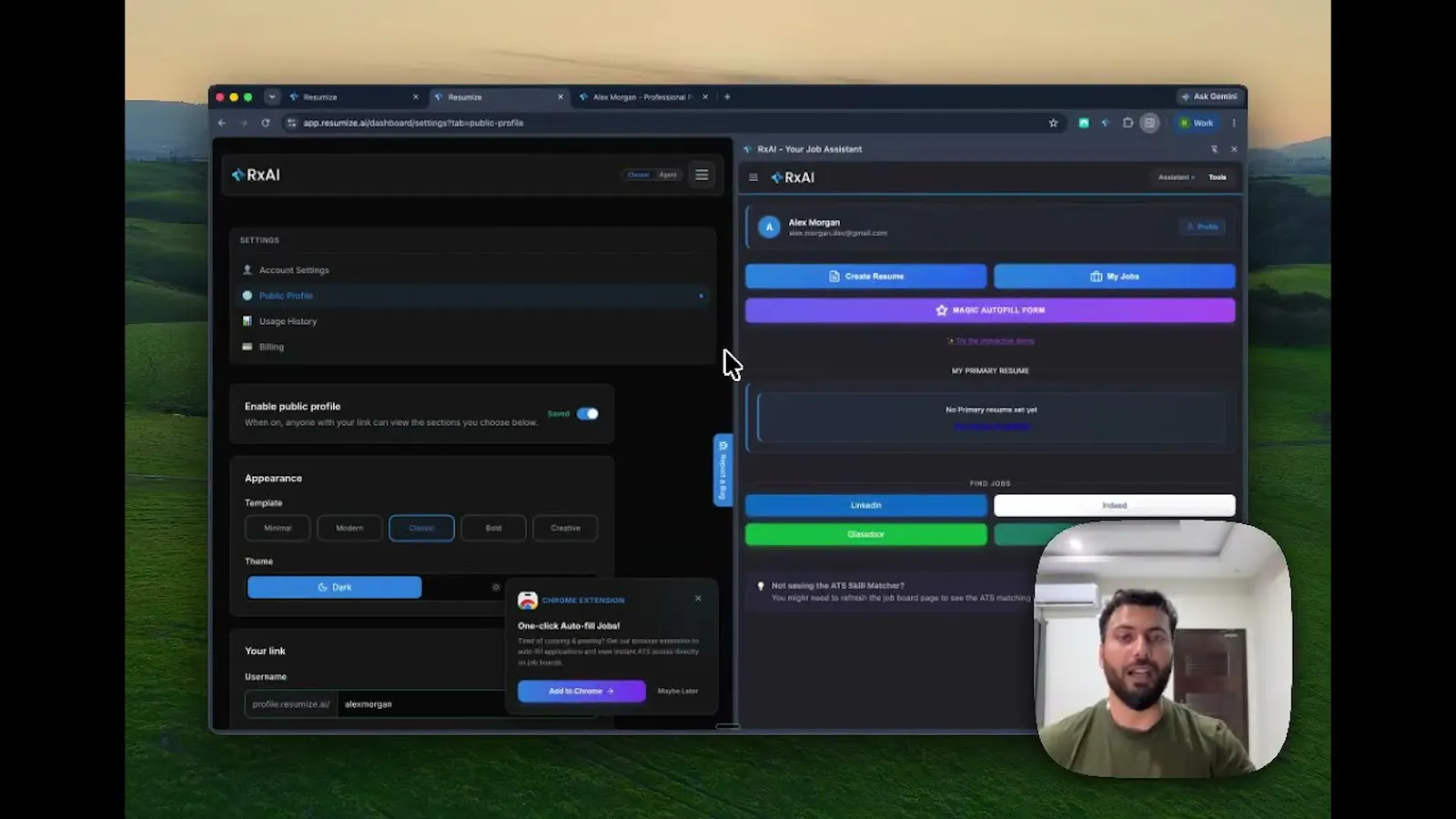Select the Minimal template
This screenshot has width=1456, height=819.
[x=278, y=528]
